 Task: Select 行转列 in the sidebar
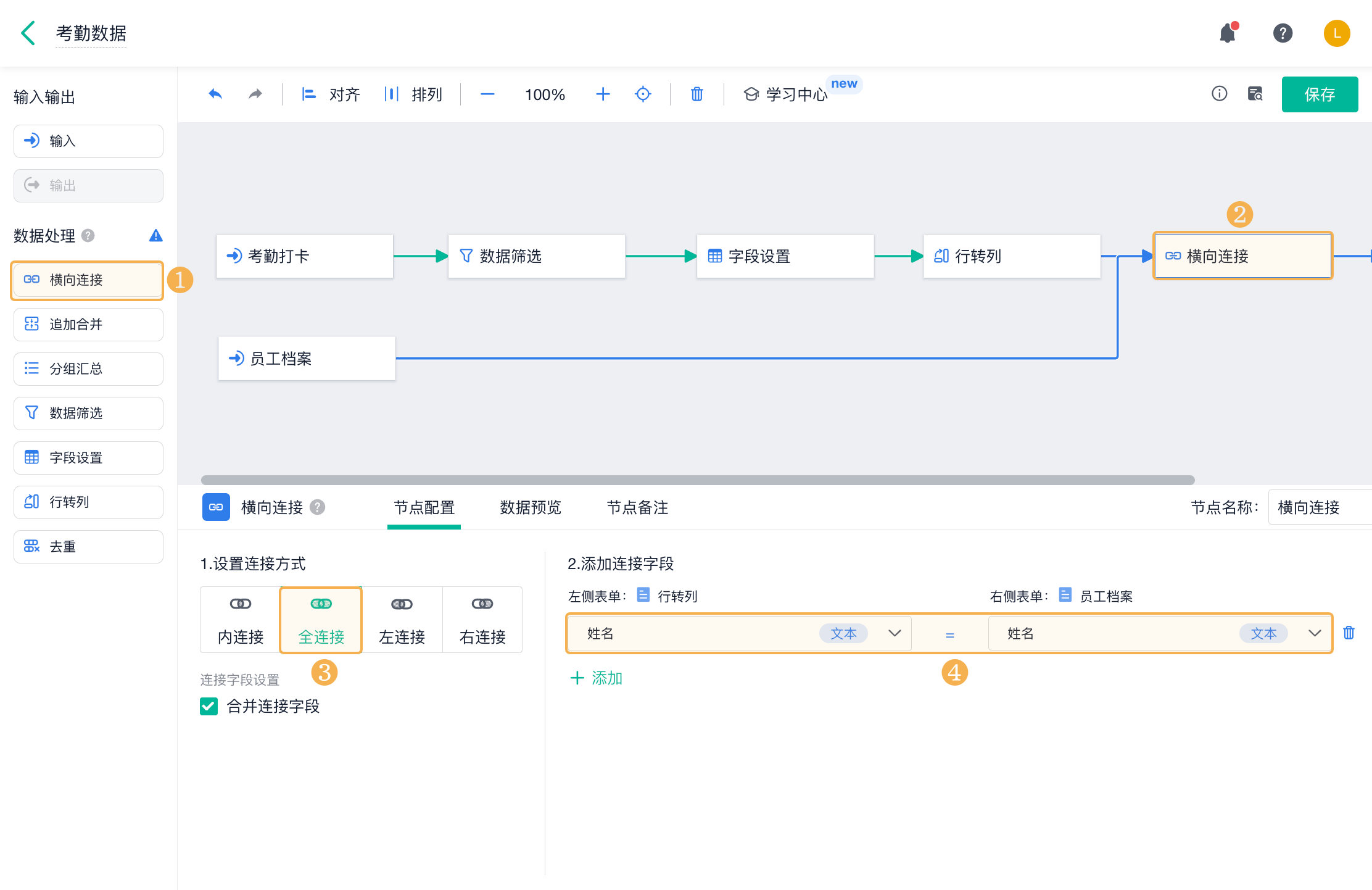pyautogui.click(x=88, y=502)
